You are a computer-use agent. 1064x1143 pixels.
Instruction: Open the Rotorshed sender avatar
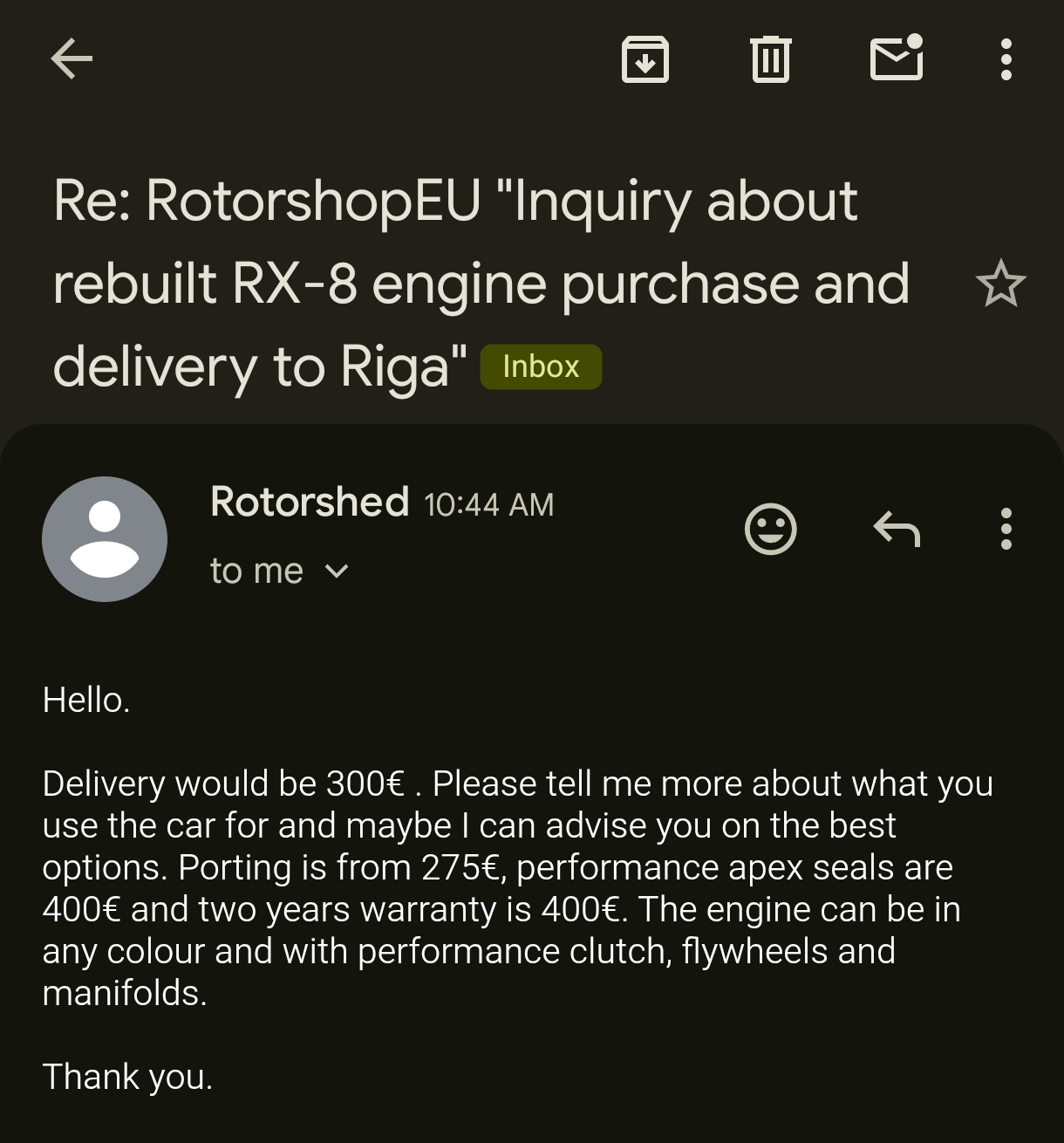coord(105,538)
